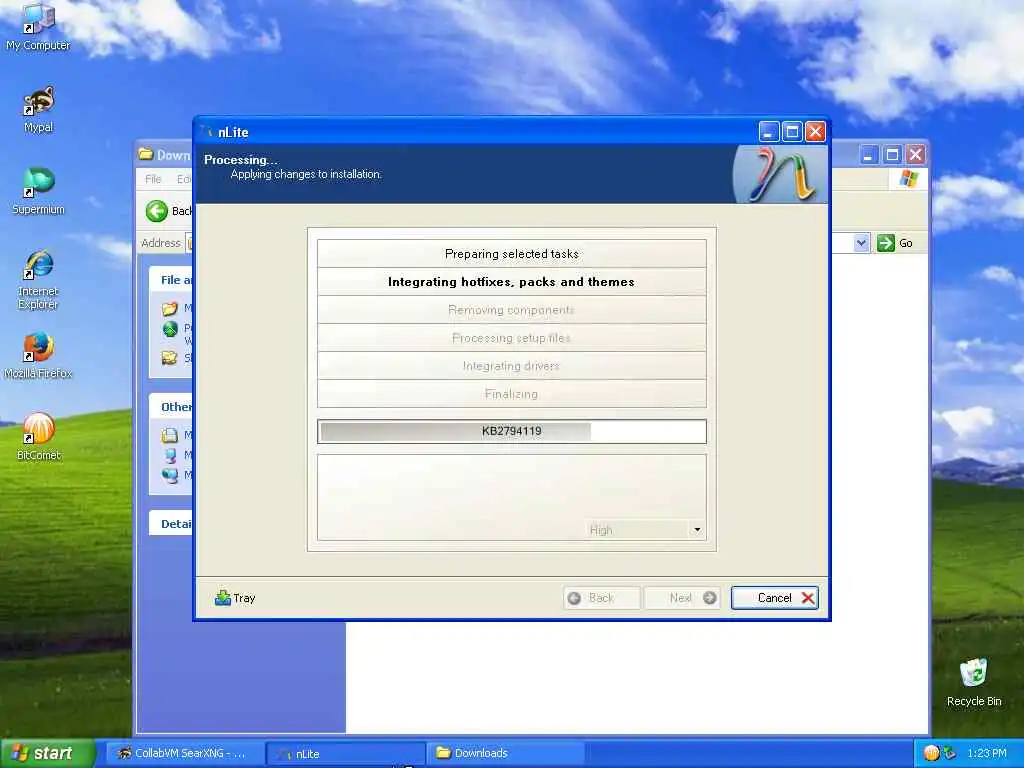Click the disabled Next button in nLite
The image size is (1024, 768).
click(682, 598)
